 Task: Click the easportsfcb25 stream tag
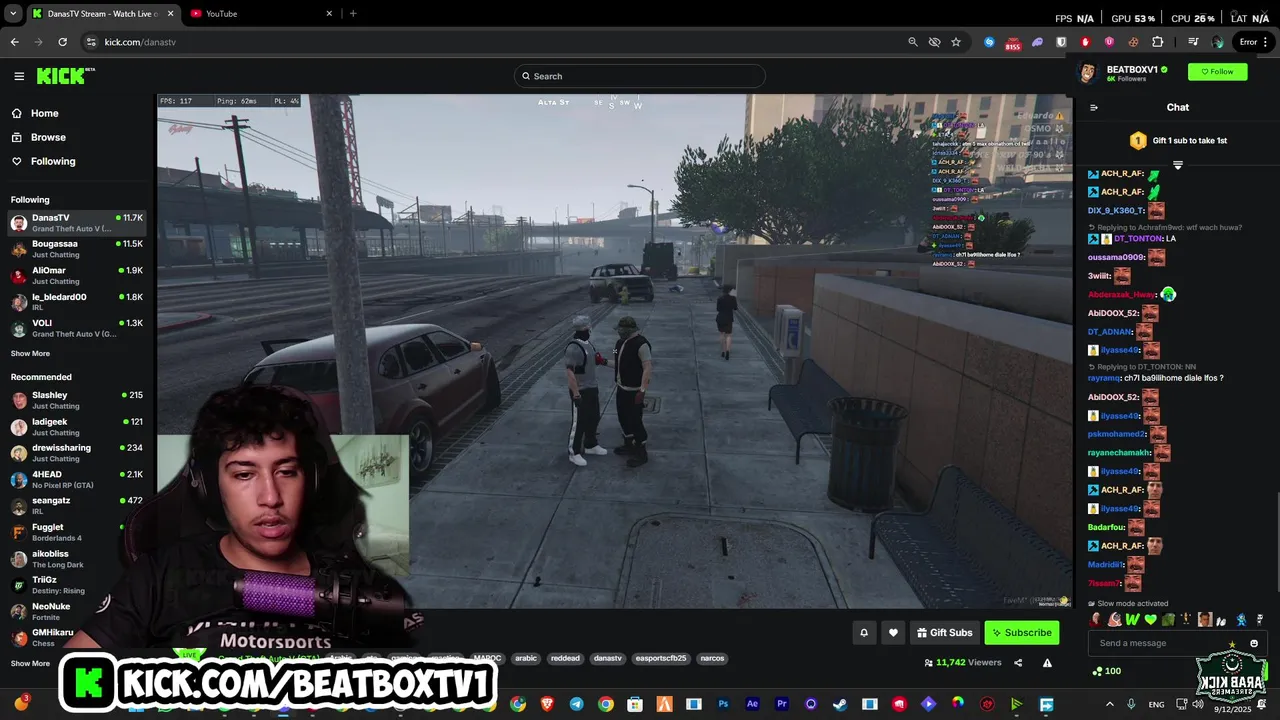[x=662, y=658]
